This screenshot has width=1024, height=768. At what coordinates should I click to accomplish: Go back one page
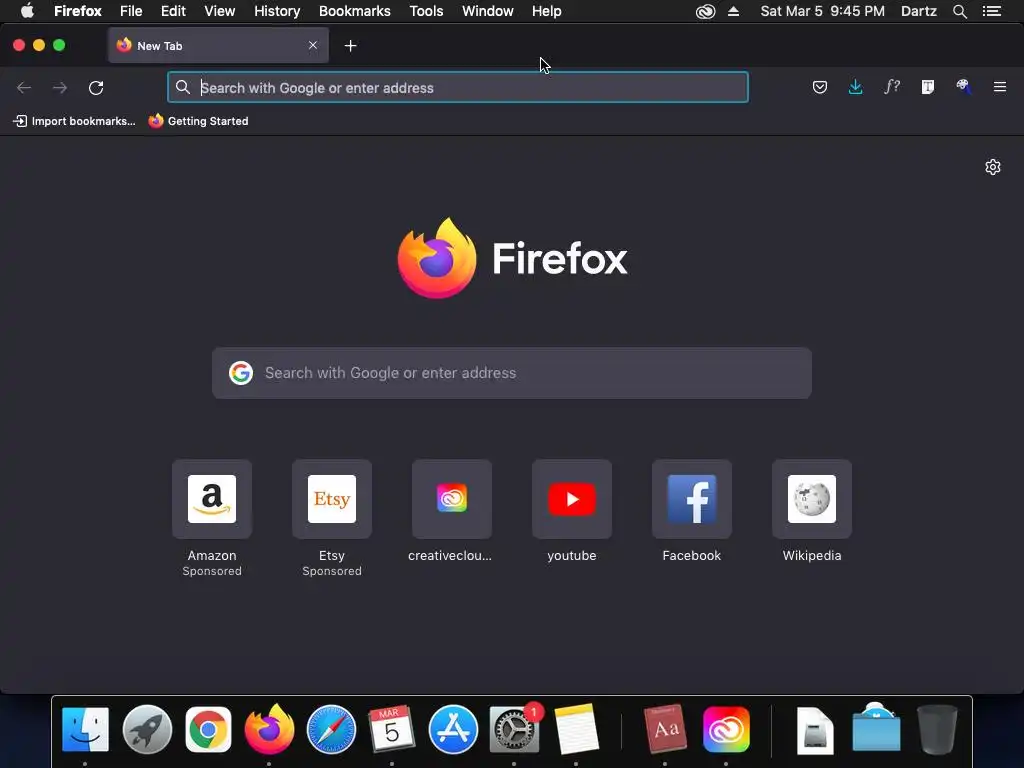24,88
